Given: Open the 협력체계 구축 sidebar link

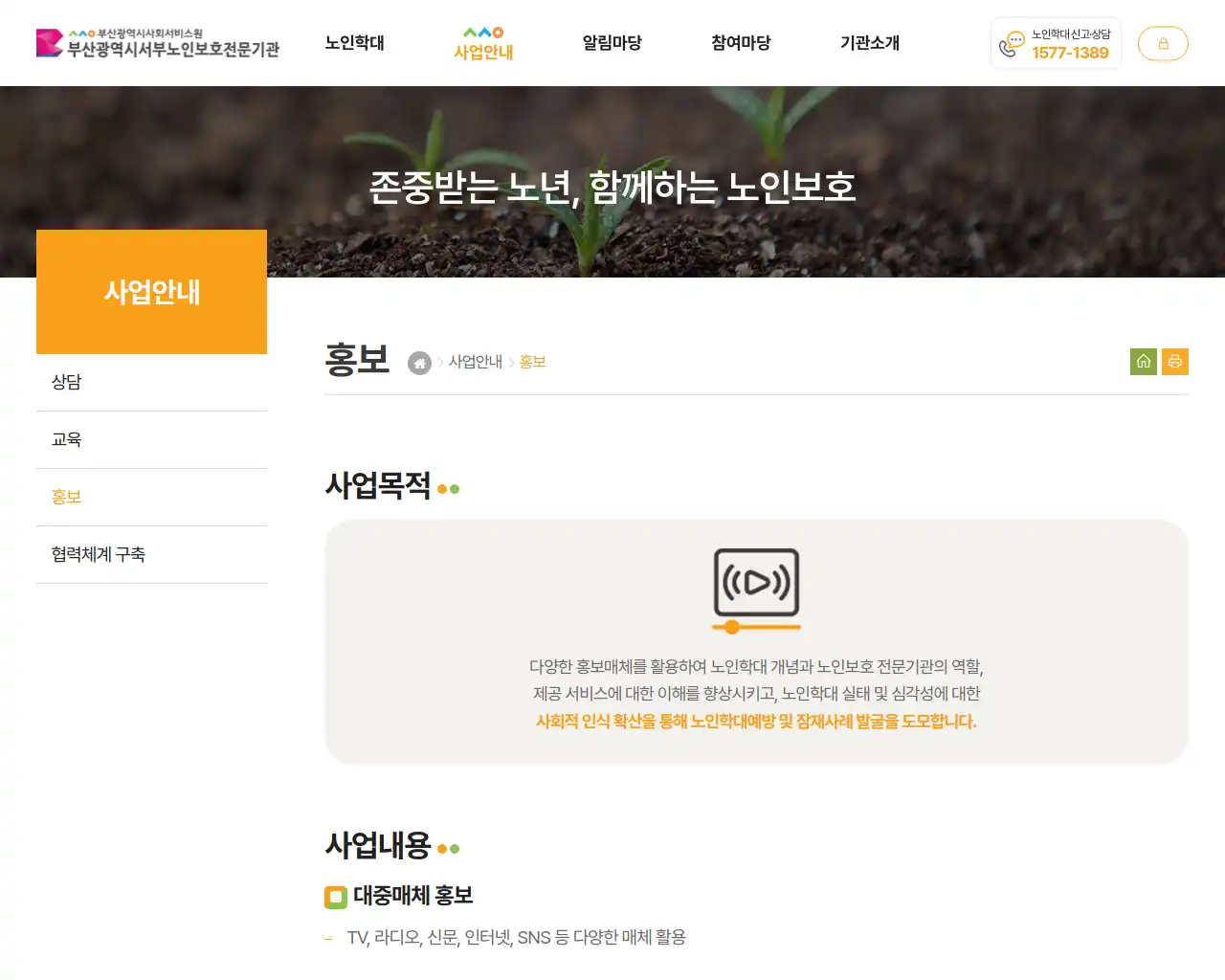Looking at the screenshot, I should pos(99,554).
